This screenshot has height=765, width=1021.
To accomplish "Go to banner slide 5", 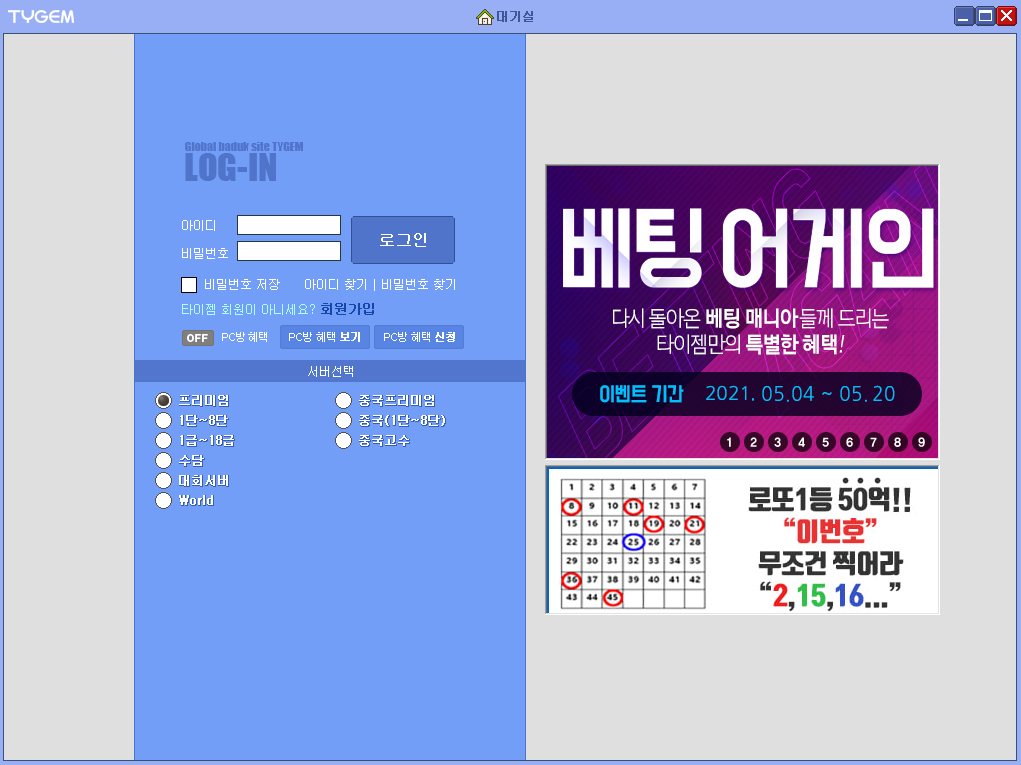I will pyautogui.click(x=826, y=442).
